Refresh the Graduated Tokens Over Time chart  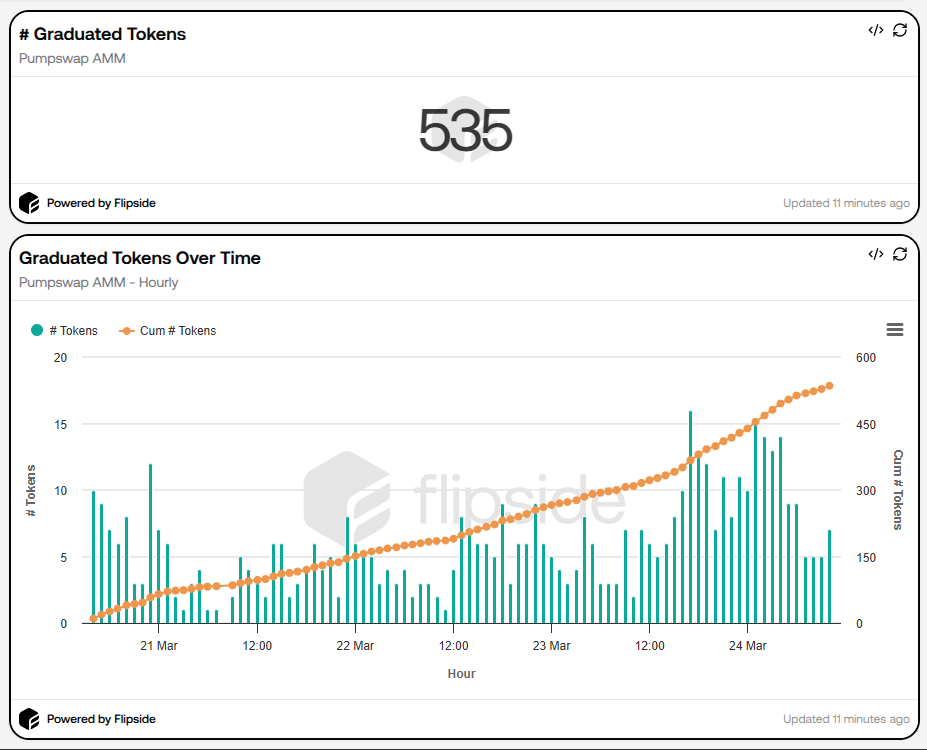tap(900, 254)
